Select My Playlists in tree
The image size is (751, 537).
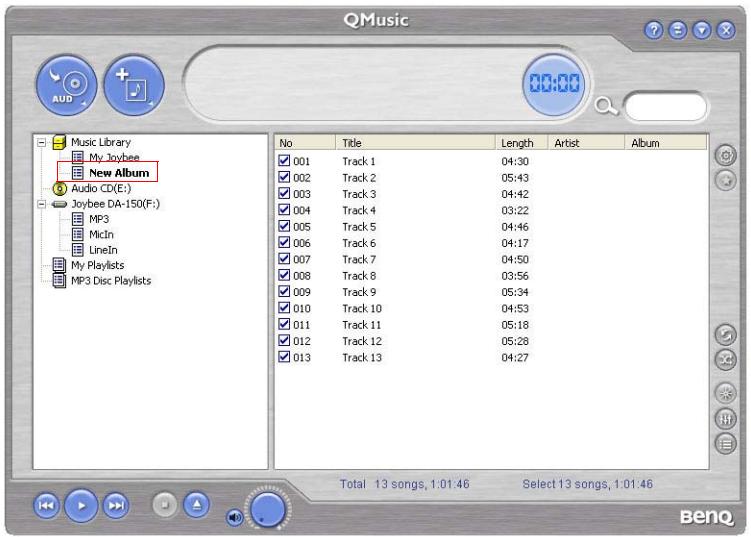point(98,265)
